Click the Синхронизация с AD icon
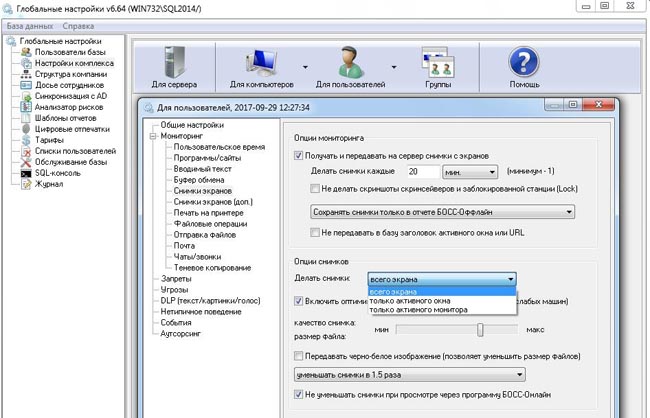Image resolution: width=650 pixels, height=418 pixels. click(26, 96)
